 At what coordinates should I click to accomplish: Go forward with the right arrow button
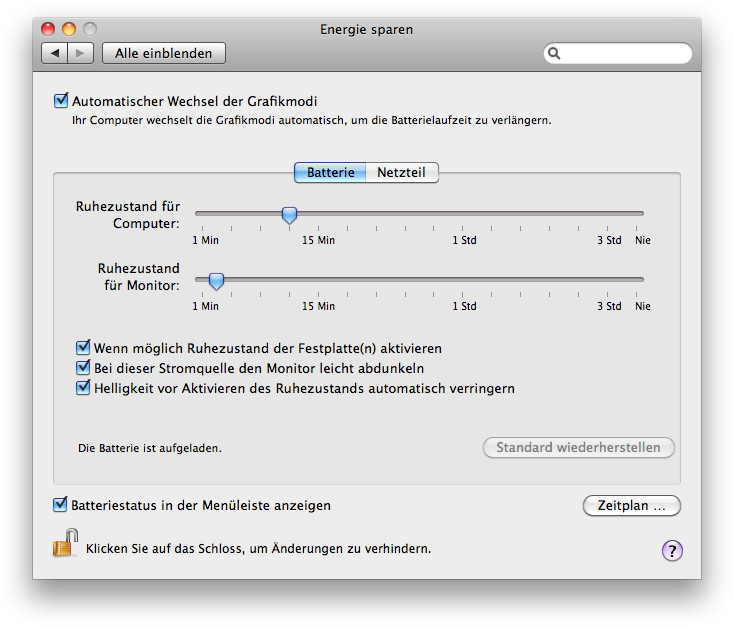81,53
